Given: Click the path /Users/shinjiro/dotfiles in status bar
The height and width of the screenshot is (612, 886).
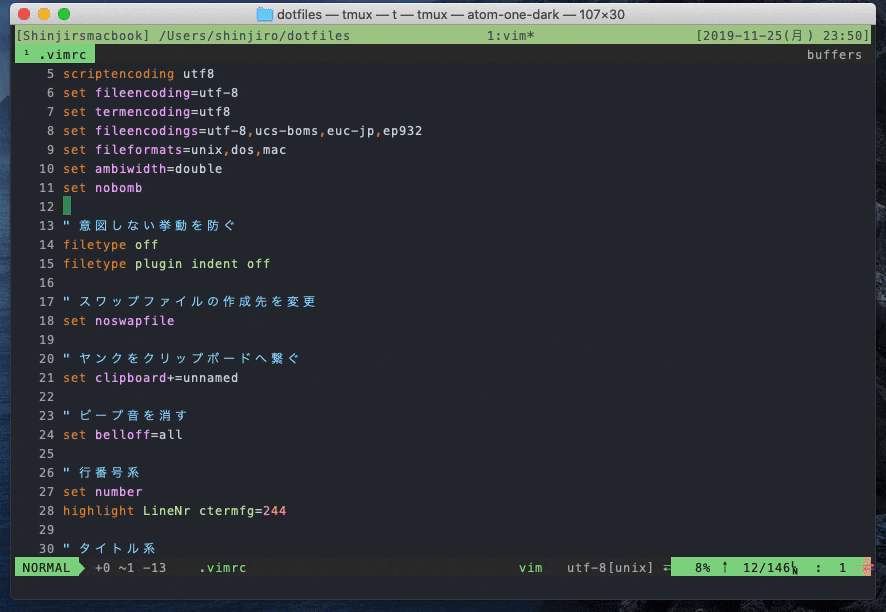Looking at the screenshot, I should point(254,36).
